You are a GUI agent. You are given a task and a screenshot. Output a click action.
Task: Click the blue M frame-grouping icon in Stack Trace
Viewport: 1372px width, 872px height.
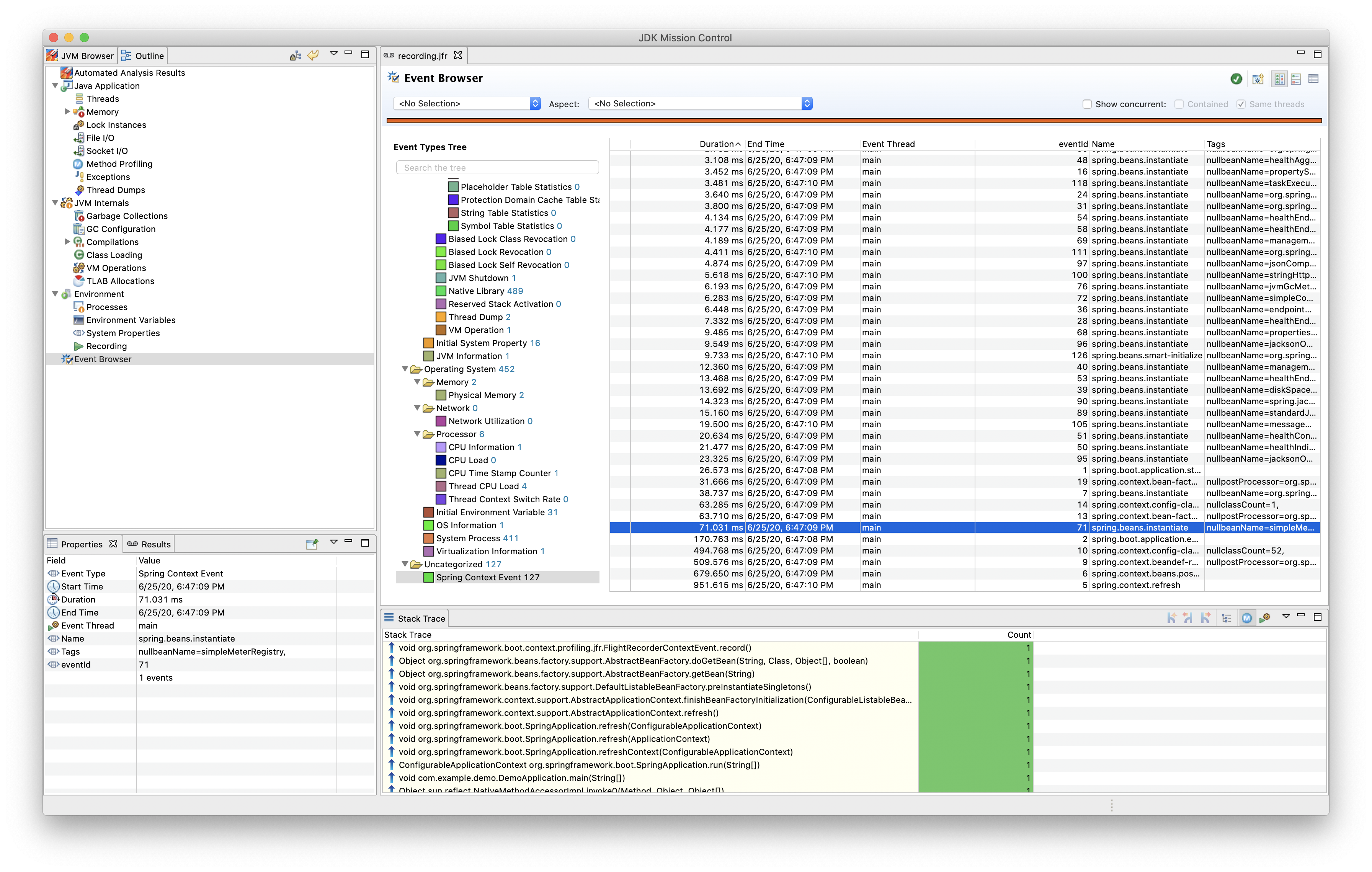click(x=1247, y=618)
